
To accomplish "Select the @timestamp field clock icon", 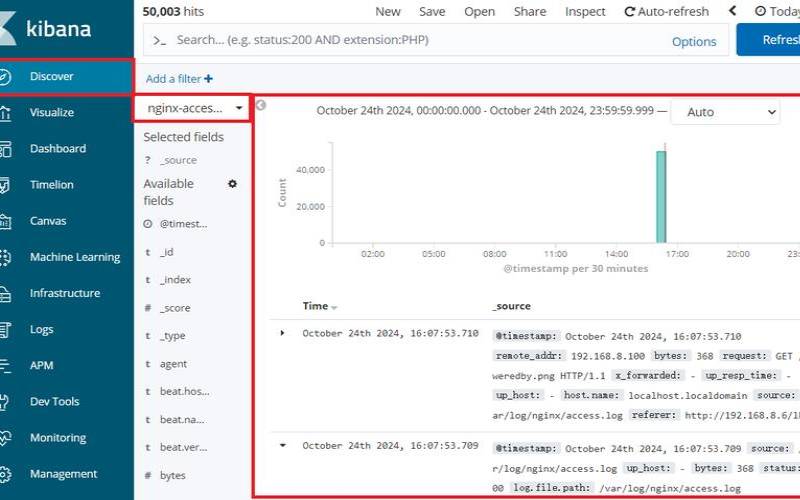I will tap(148, 224).
